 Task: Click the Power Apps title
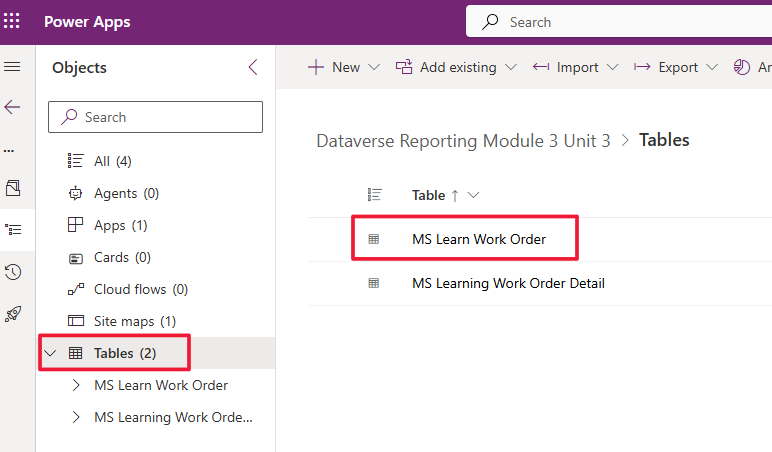point(87,22)
